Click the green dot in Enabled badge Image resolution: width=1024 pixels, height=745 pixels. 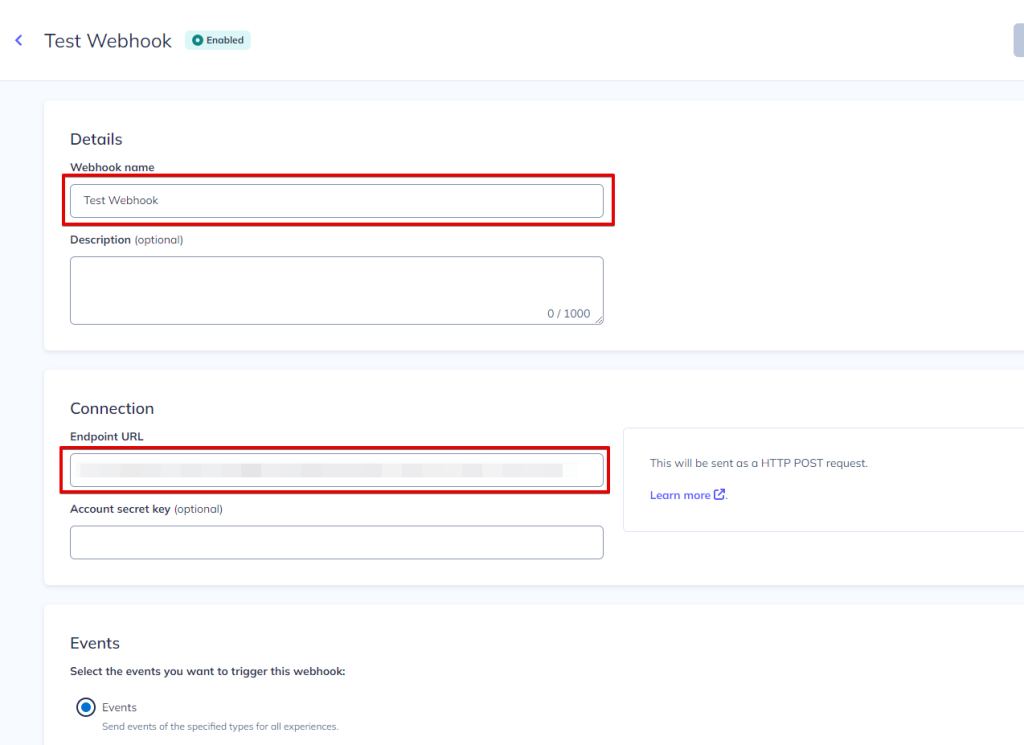click(x=197, y=41)
